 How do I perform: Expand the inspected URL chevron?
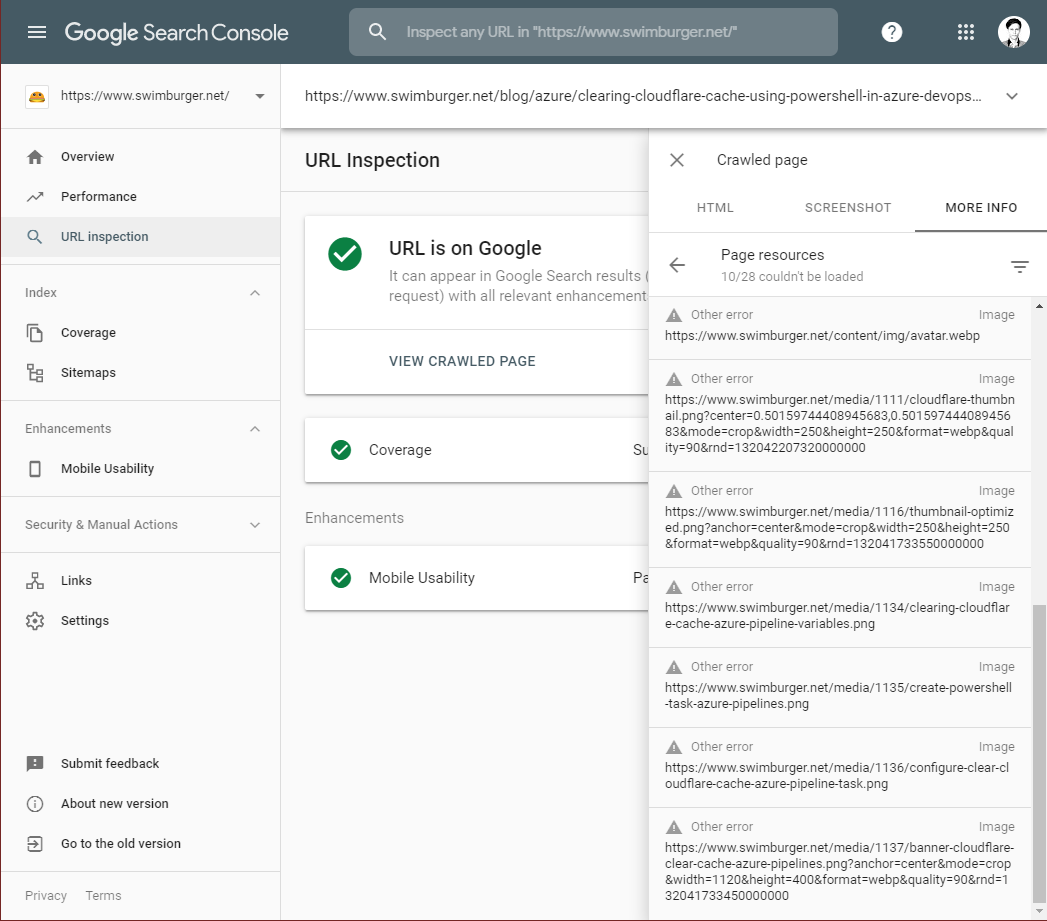[1012, 96]
